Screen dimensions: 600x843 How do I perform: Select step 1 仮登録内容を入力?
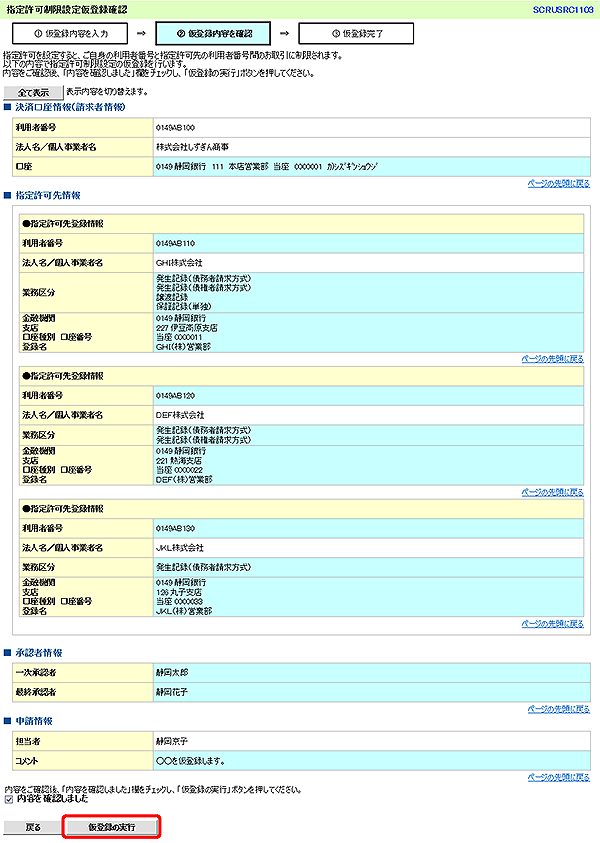point(70,33)
